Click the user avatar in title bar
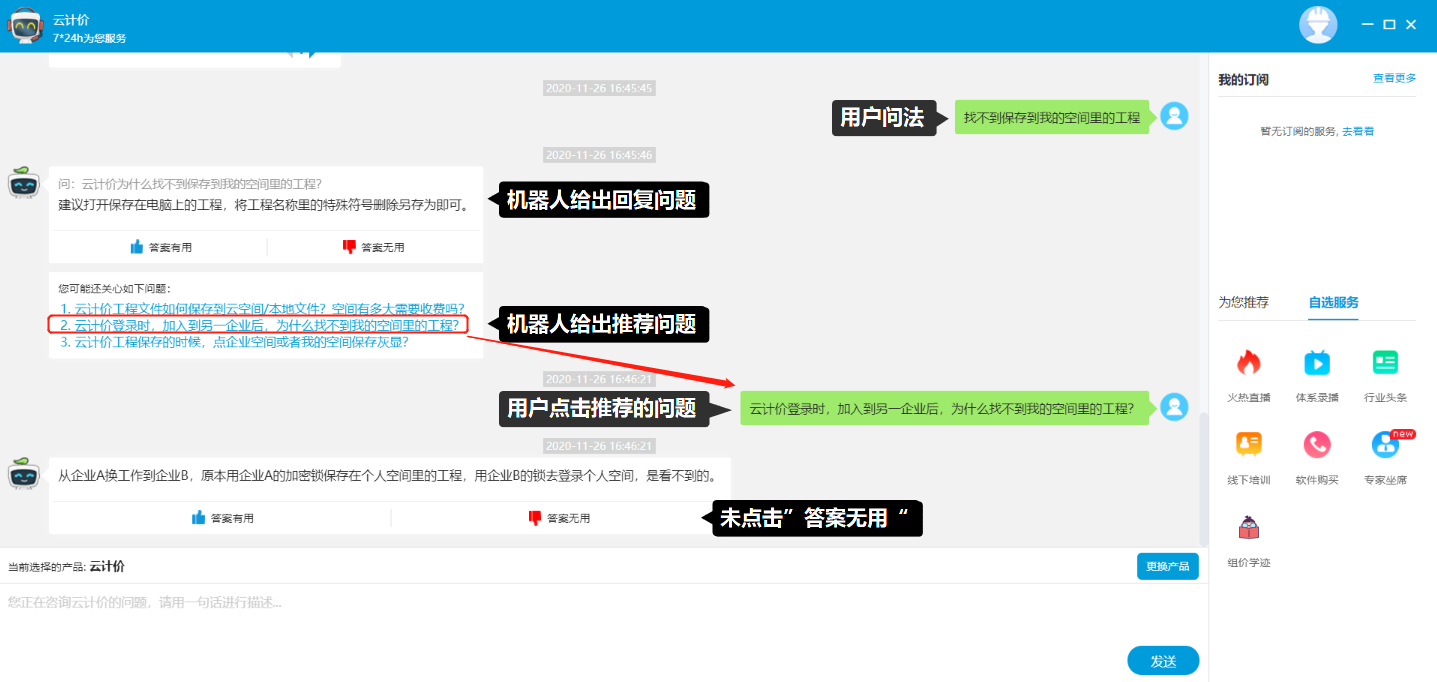The image size is (1437, 682). tap(1317, 25)
